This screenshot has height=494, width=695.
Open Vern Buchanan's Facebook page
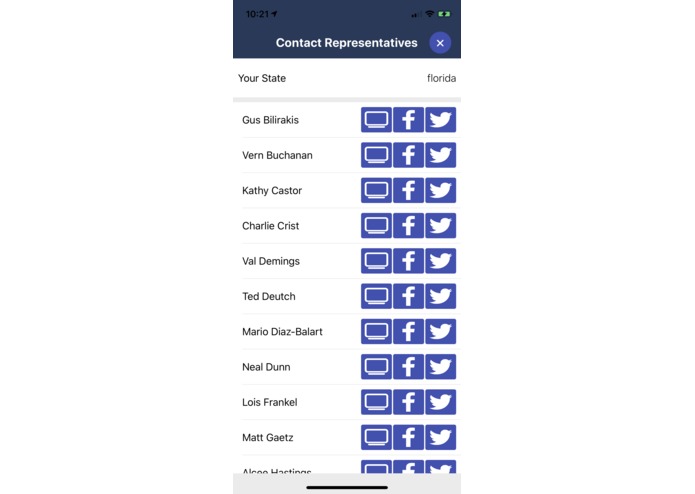[408, 155]
